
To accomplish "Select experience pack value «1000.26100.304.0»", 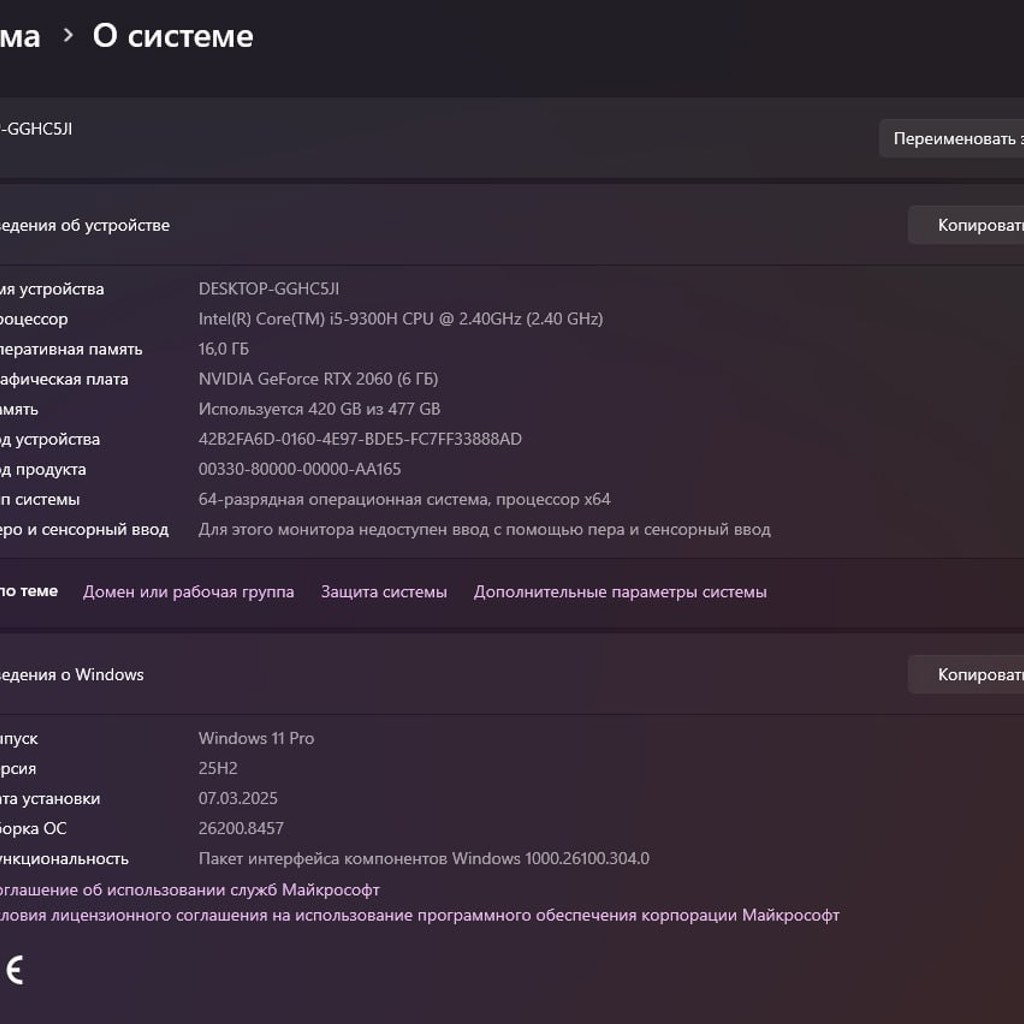I will 424,858.
